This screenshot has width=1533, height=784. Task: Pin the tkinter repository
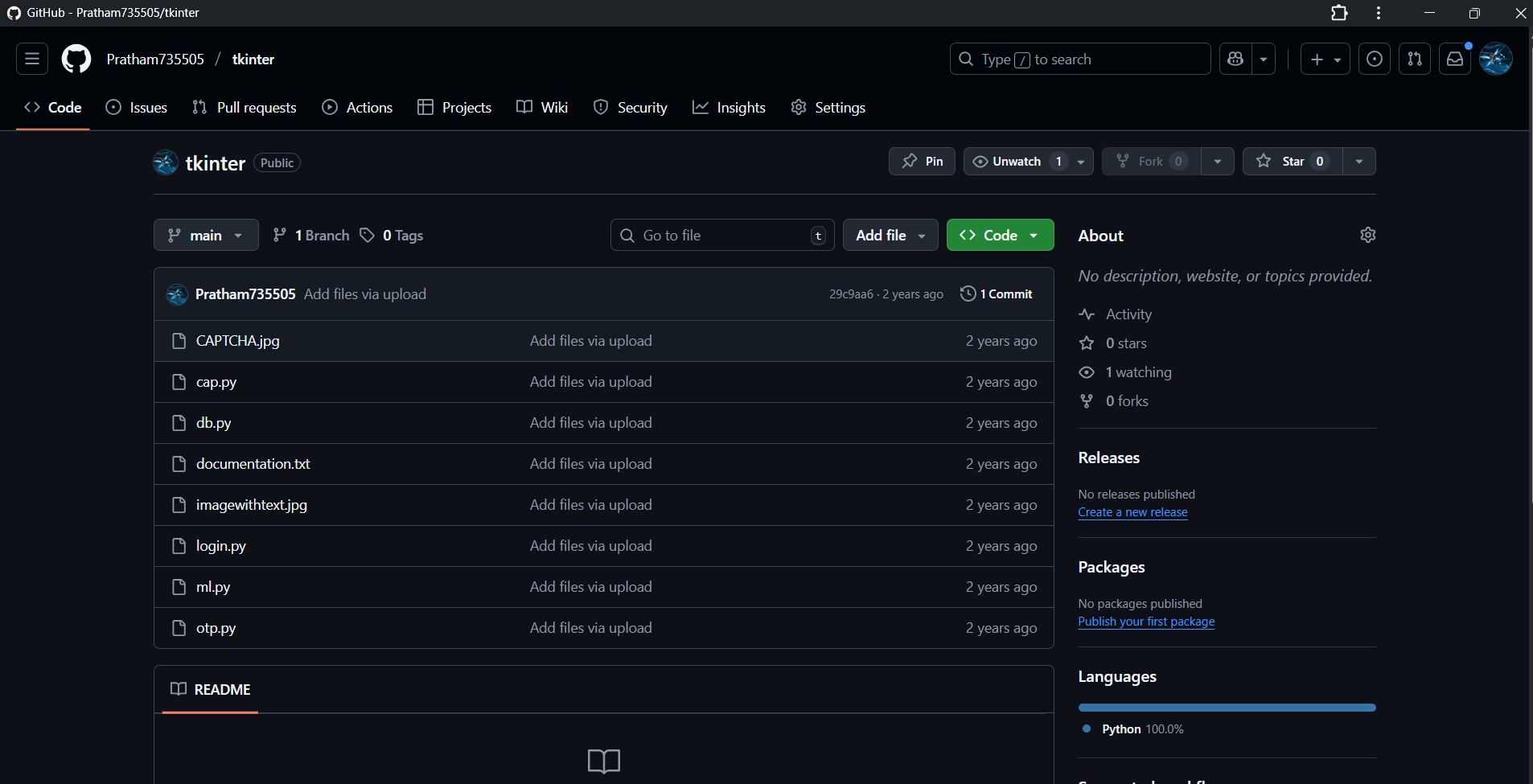[x=922, y=162]
